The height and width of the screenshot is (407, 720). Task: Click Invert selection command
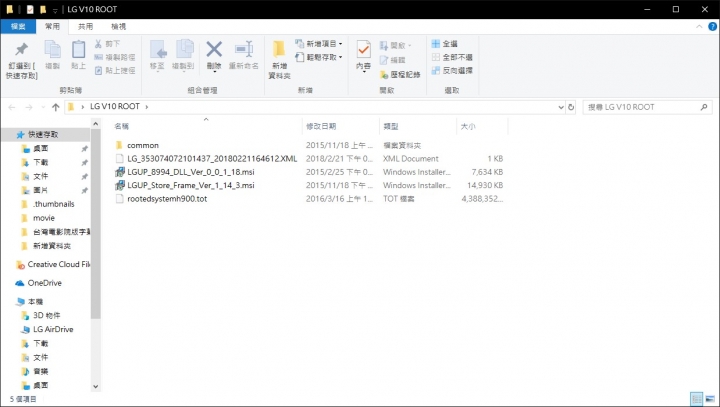click(x=452, y=70)
